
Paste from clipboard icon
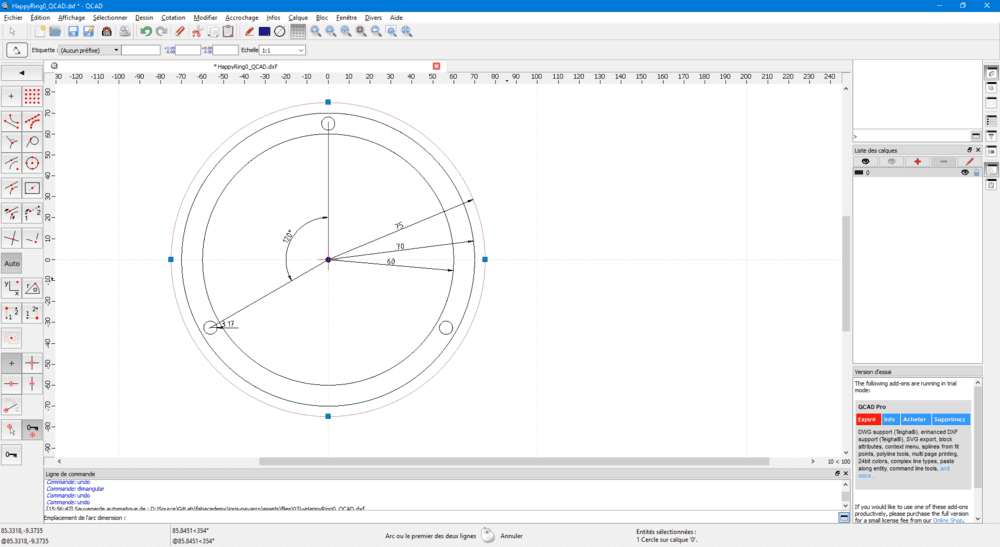(x=228, y=31)
